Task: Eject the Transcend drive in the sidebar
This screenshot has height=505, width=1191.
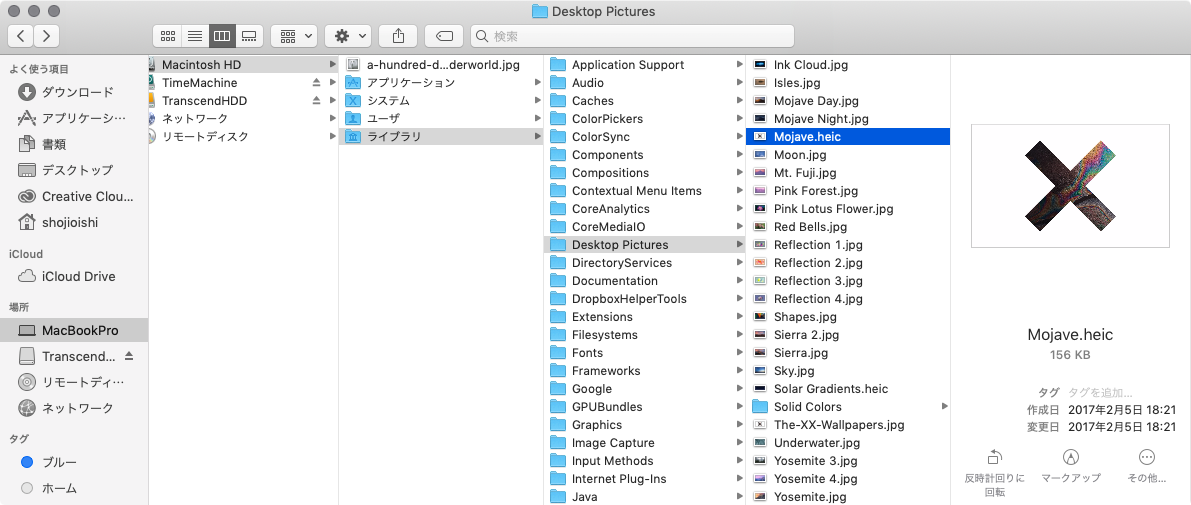Action: point(128,356)
